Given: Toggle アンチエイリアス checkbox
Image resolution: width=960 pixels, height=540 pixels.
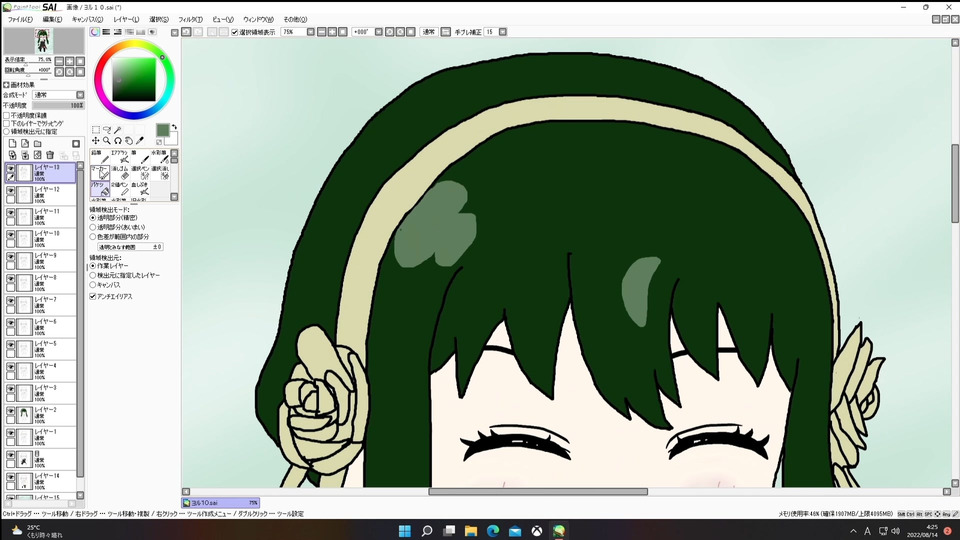Looking at the screenshot, I should 93,296.
